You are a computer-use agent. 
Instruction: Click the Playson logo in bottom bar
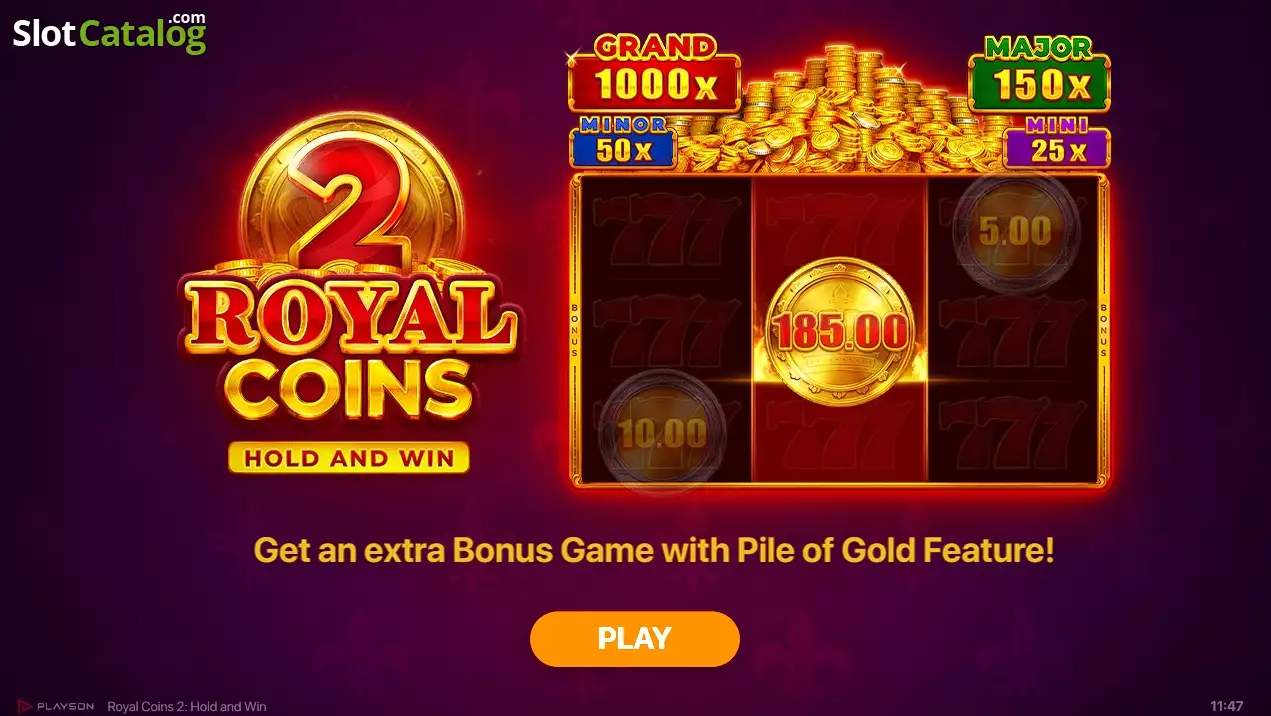click(56, 706)
